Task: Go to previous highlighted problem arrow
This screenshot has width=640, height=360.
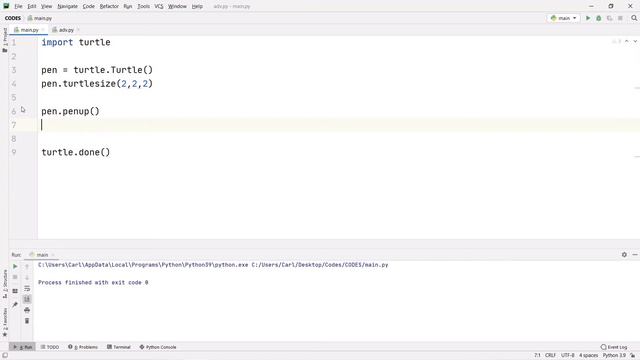Action: tap(627, 42)
